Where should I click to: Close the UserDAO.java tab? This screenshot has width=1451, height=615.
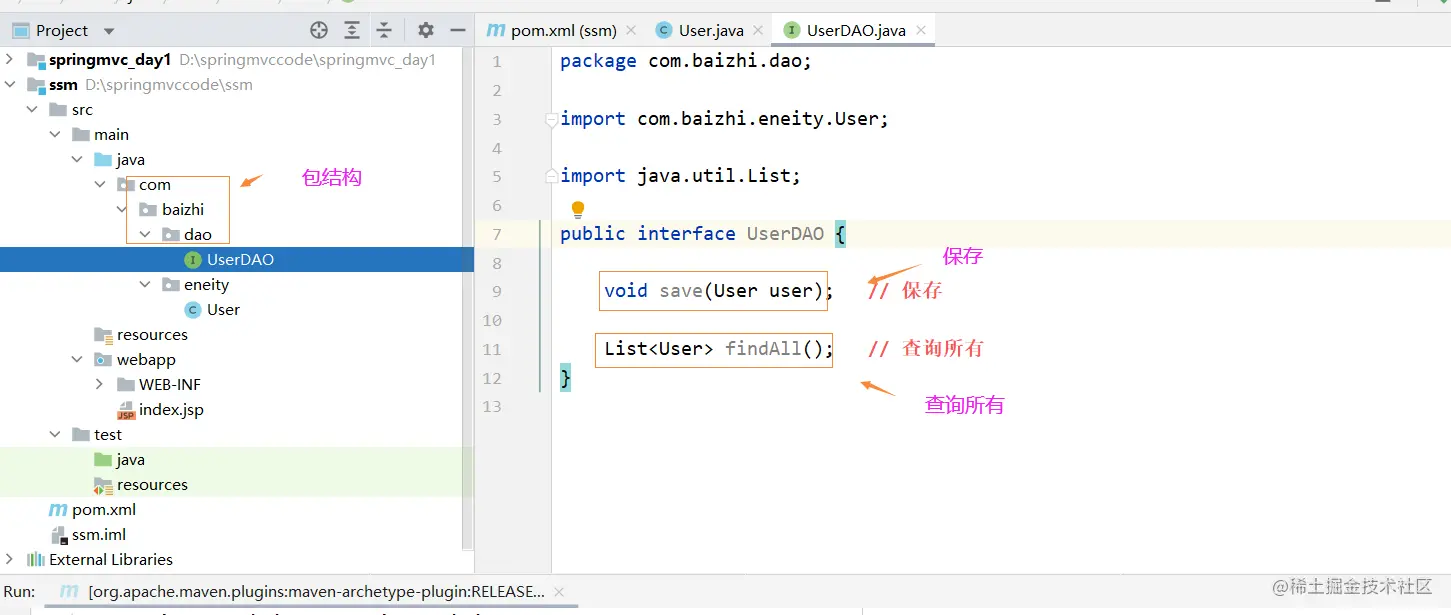920,31
